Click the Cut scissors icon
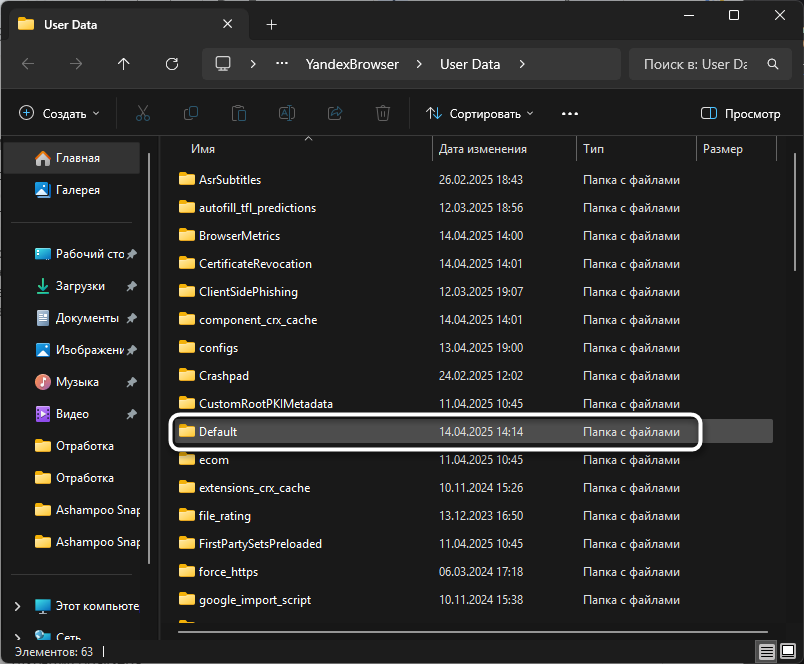Image resolution: width=804 pixels, height=664 pixels. point(143,114)
